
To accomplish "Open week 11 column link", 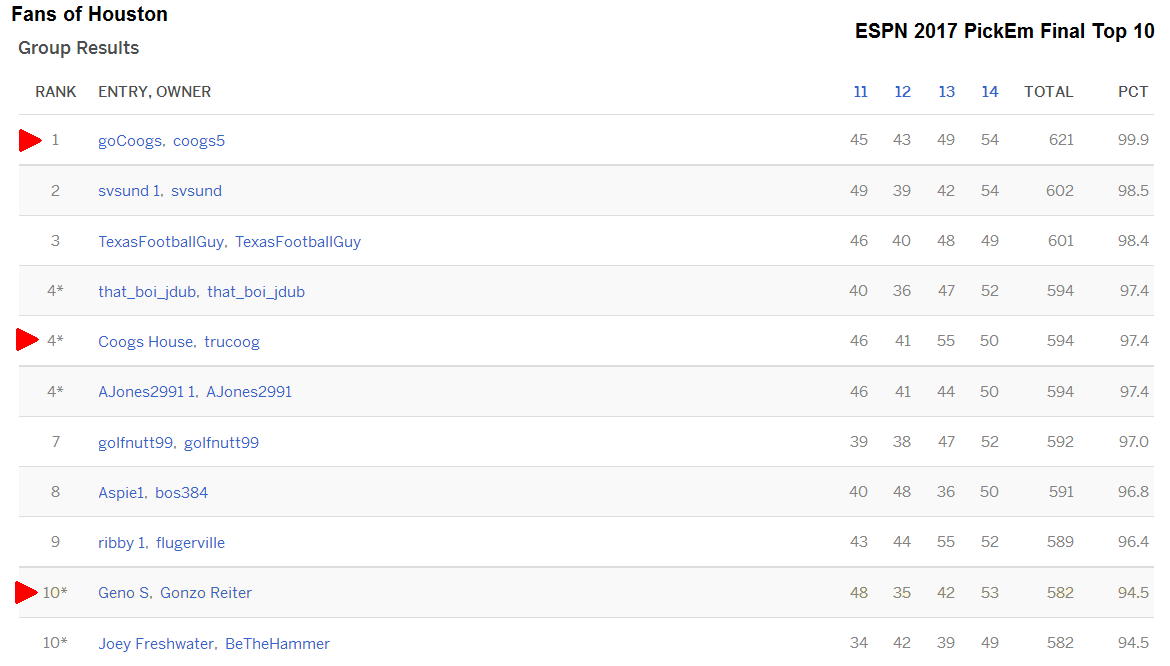I will 860,92.
